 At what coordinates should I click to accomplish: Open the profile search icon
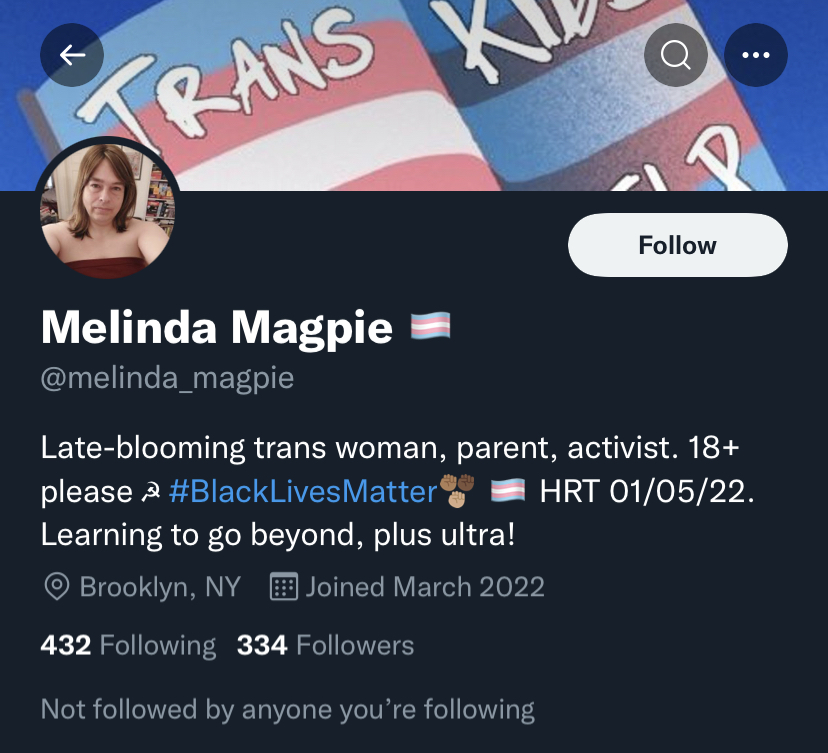tap(676, 54)
